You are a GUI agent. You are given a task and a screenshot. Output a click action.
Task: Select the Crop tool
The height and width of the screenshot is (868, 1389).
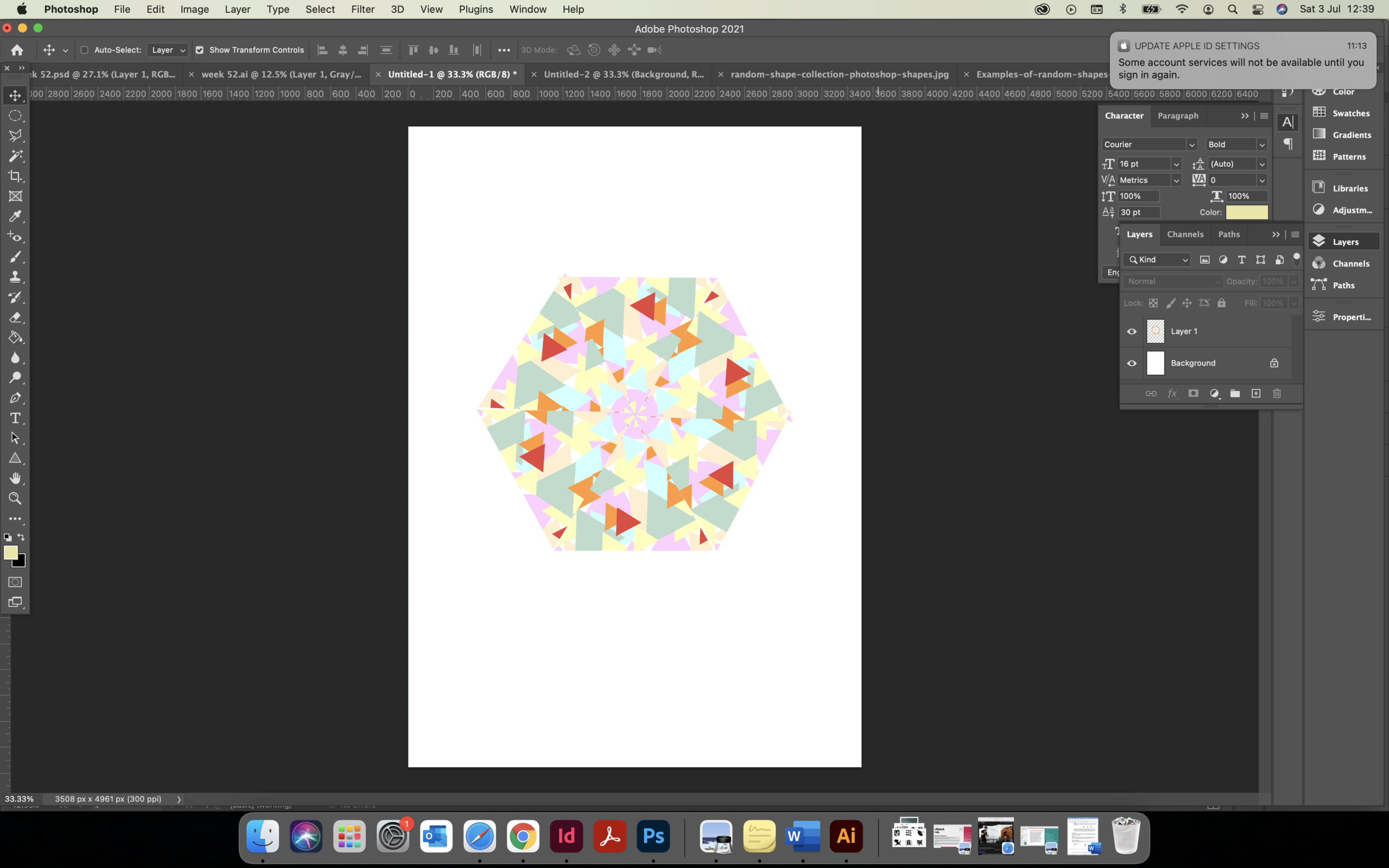click(15, 176)
